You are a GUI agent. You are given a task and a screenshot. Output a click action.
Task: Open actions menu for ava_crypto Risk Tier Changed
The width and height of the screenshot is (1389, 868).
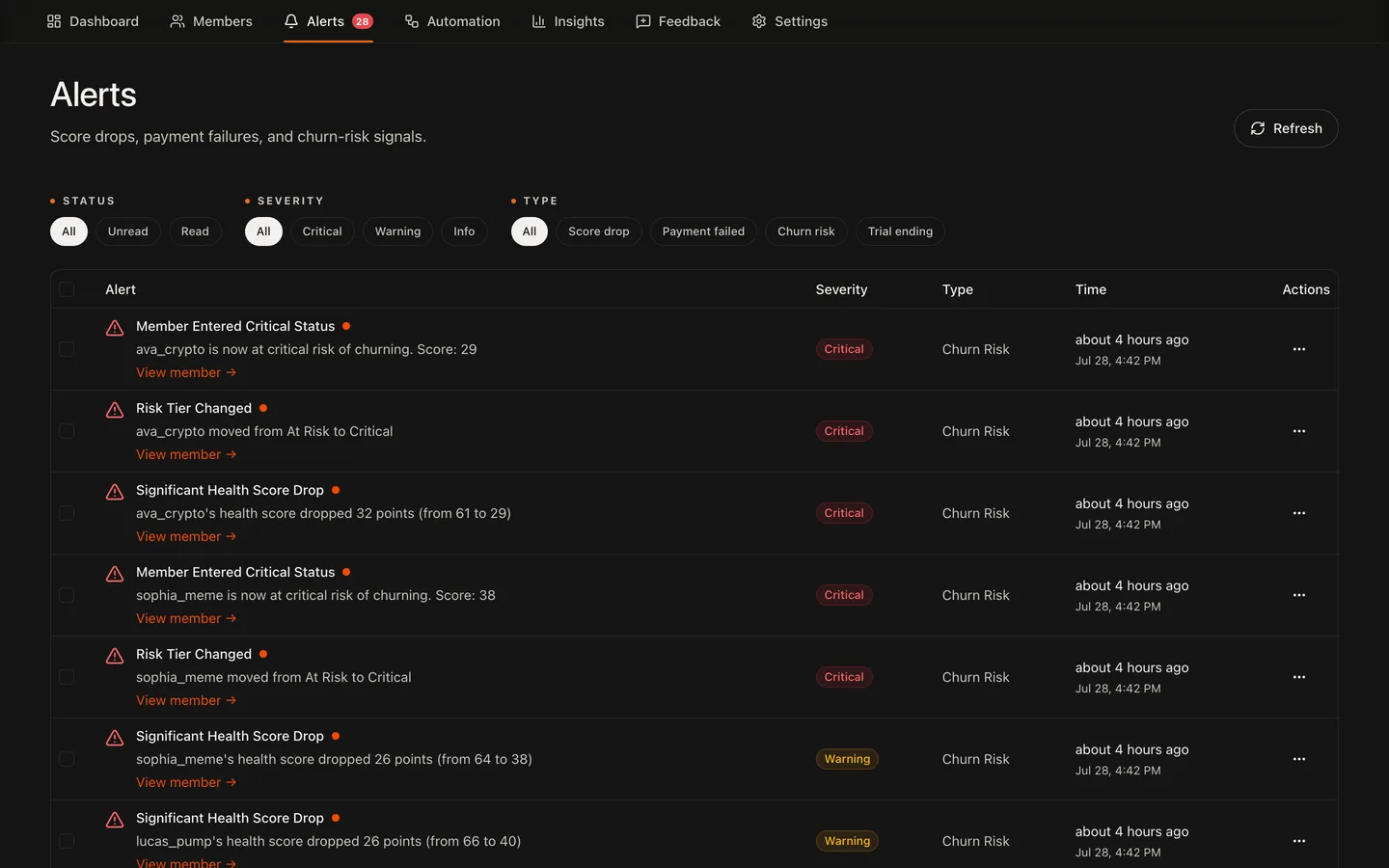click(x=1299, y=431)
